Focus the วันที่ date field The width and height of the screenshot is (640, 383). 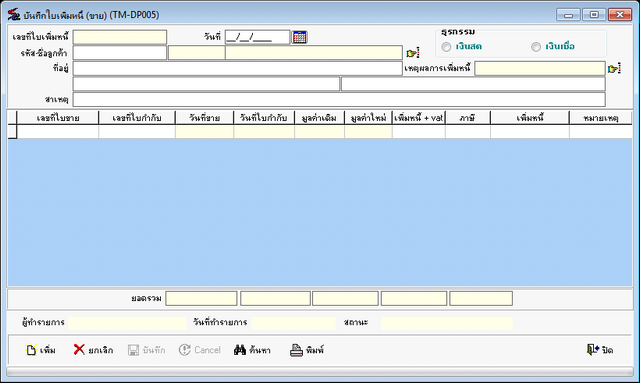click(x=258, y=37)
